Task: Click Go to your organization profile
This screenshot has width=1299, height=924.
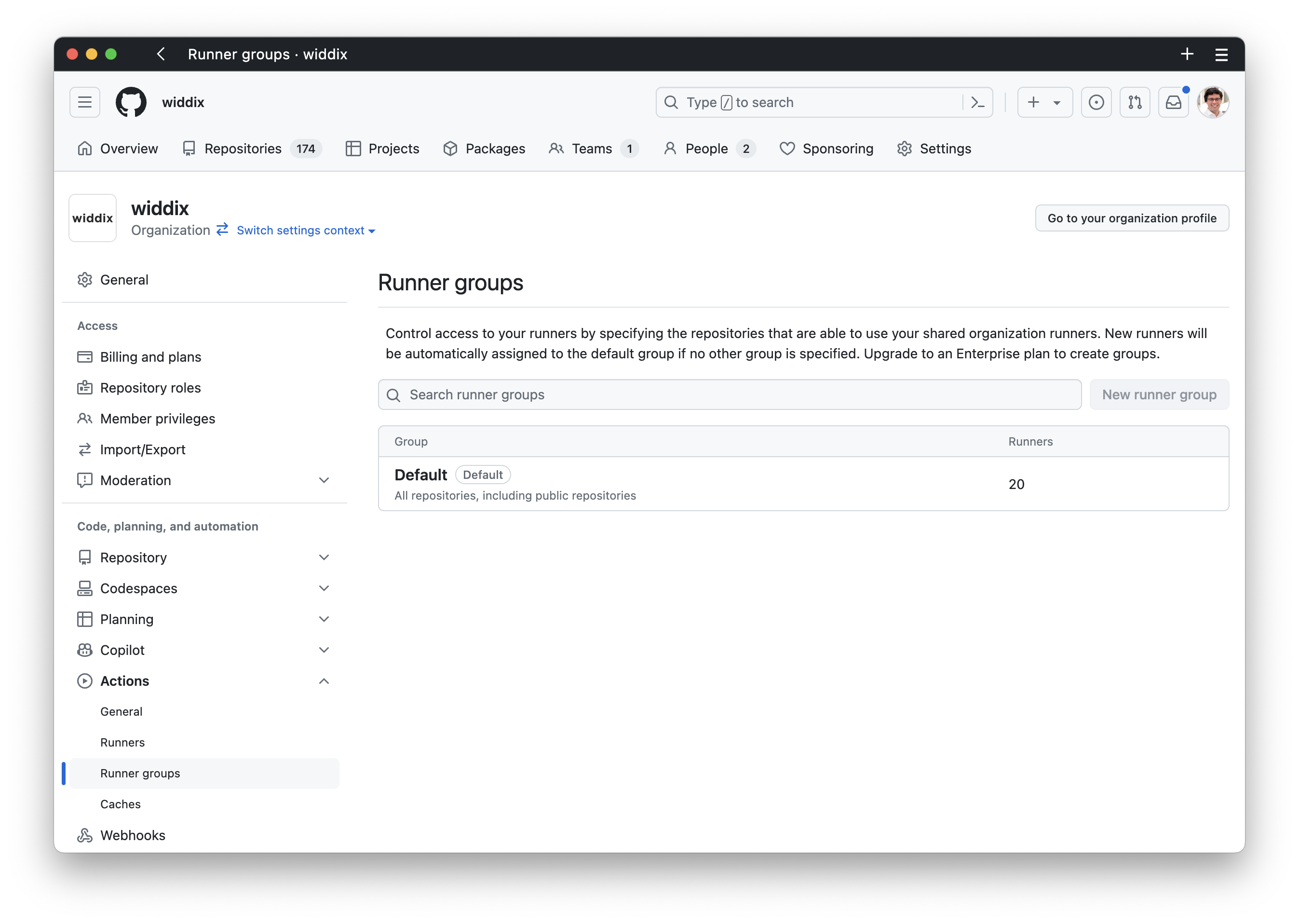Action: point(1132,218)
